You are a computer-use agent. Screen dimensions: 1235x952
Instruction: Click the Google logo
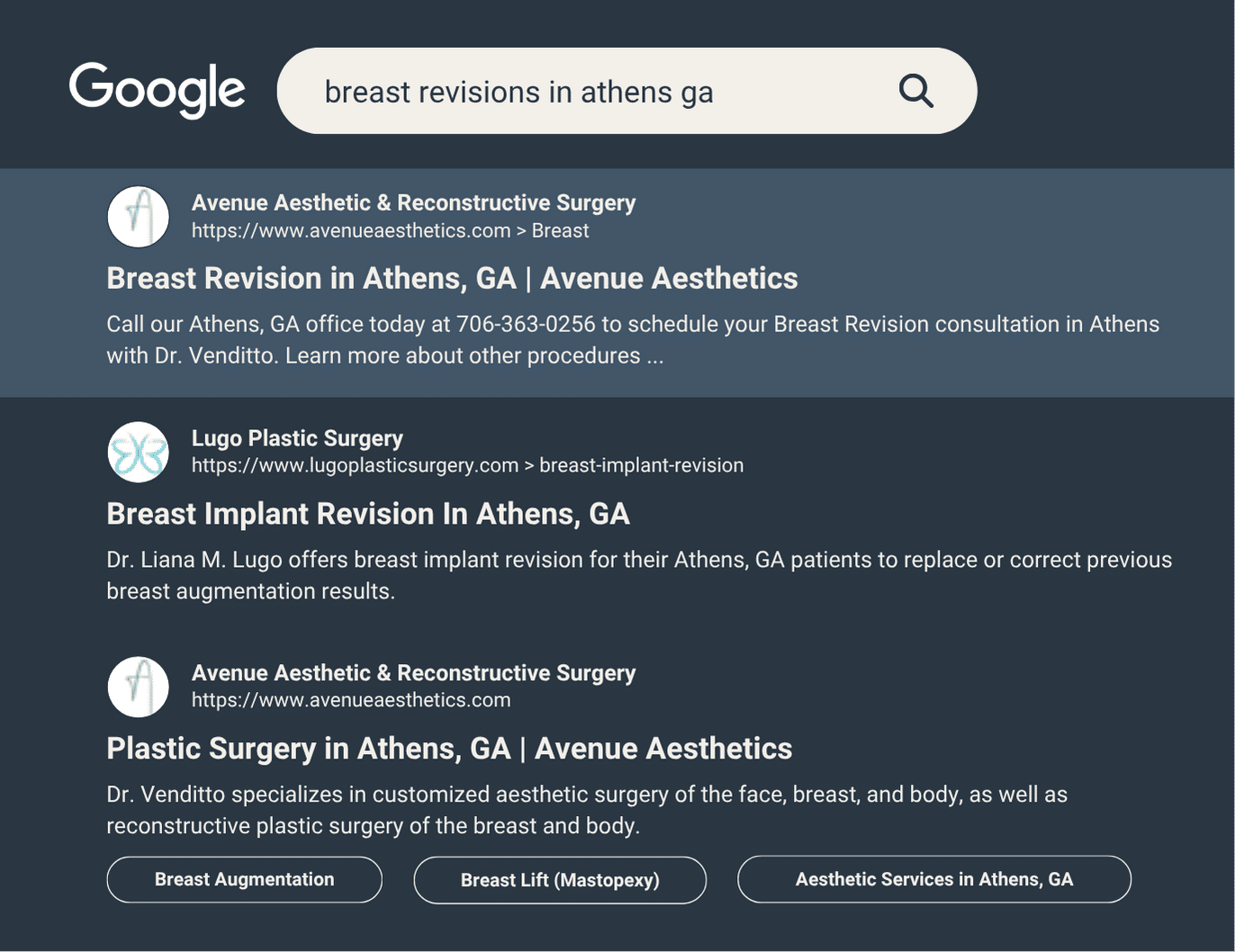157,88
